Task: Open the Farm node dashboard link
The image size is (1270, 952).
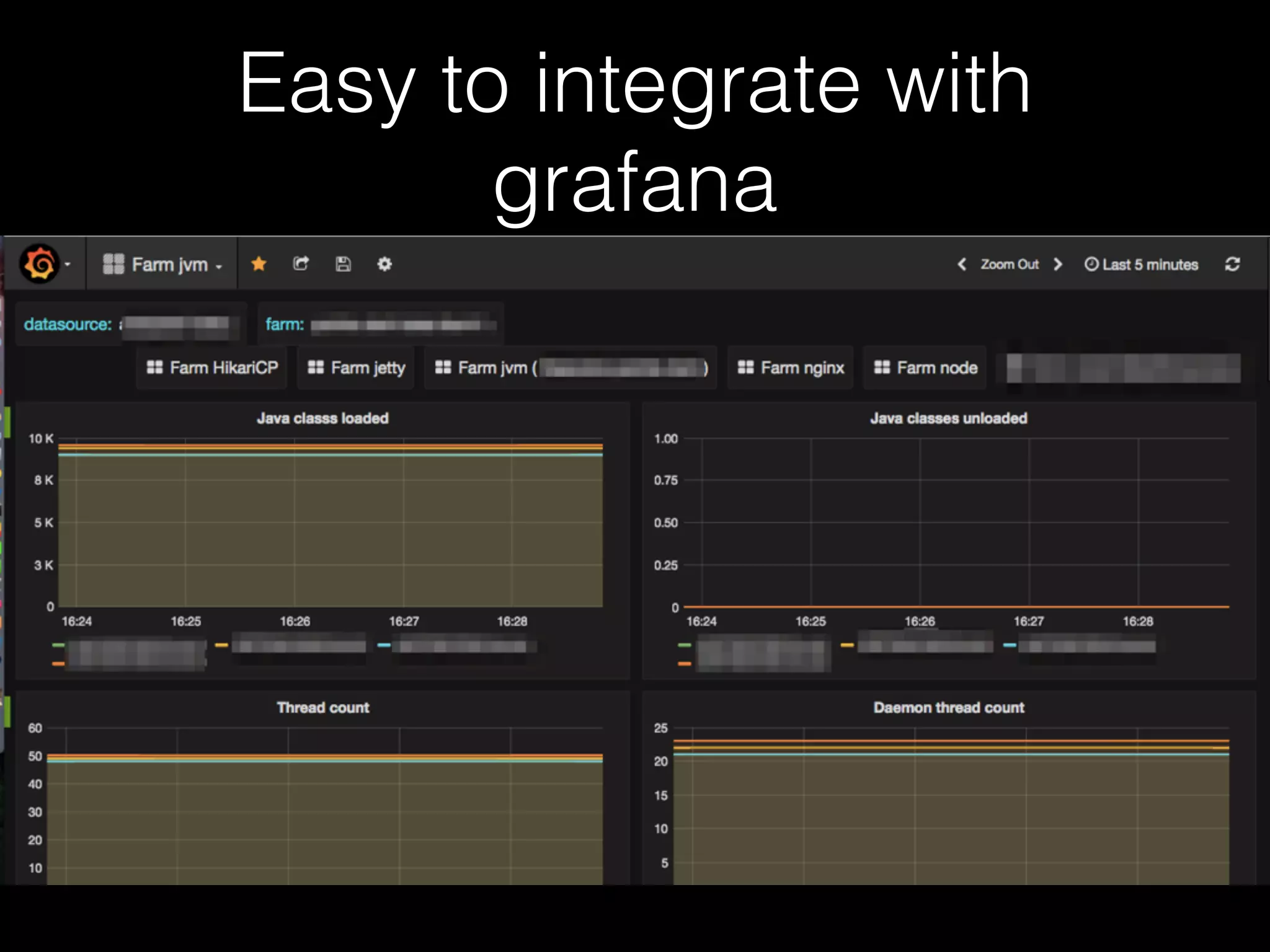Action: pyautogui.click(x=926, y=368)
